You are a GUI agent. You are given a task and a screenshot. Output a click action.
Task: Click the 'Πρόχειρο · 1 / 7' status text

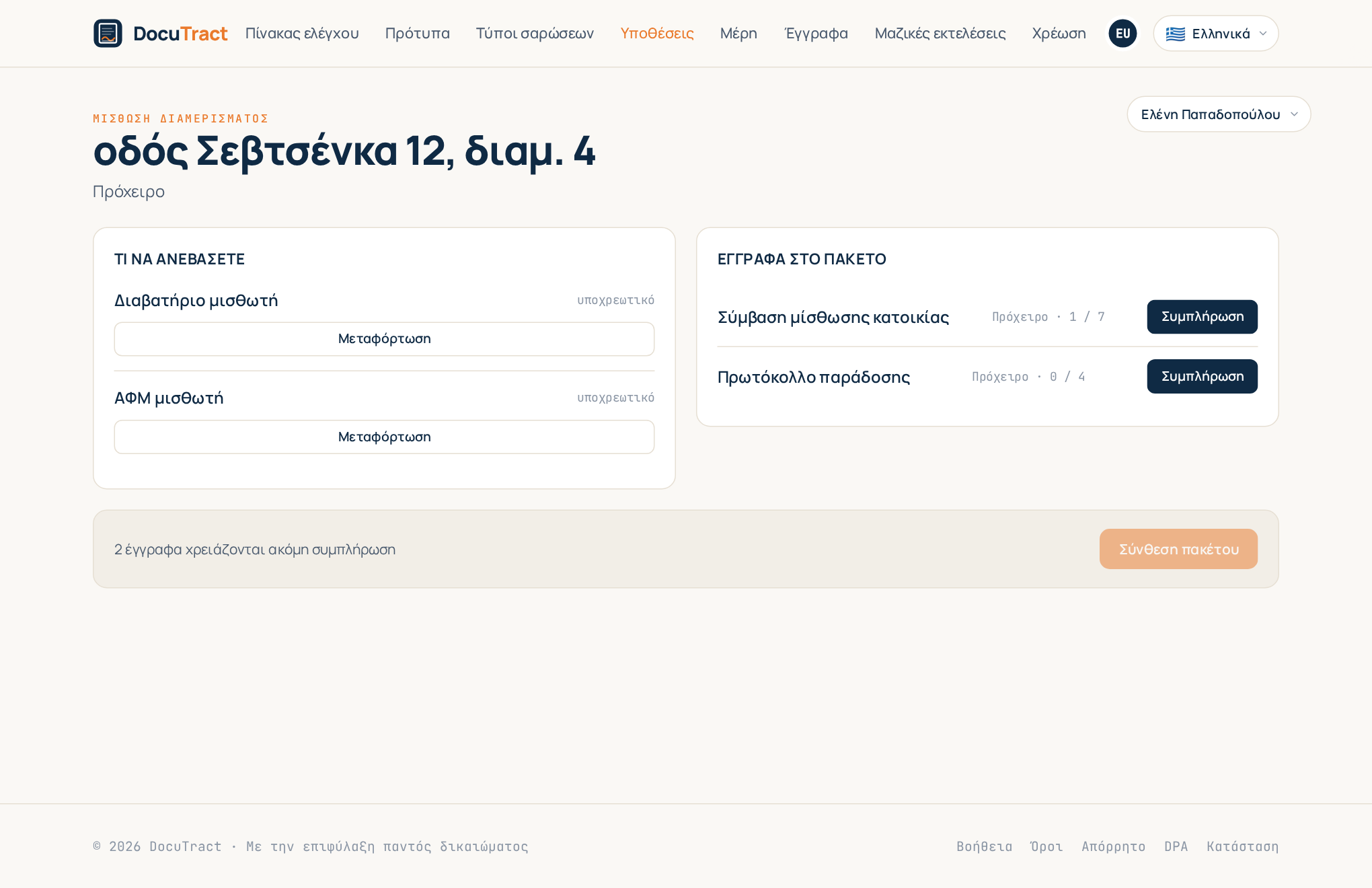pos(1048,317)
